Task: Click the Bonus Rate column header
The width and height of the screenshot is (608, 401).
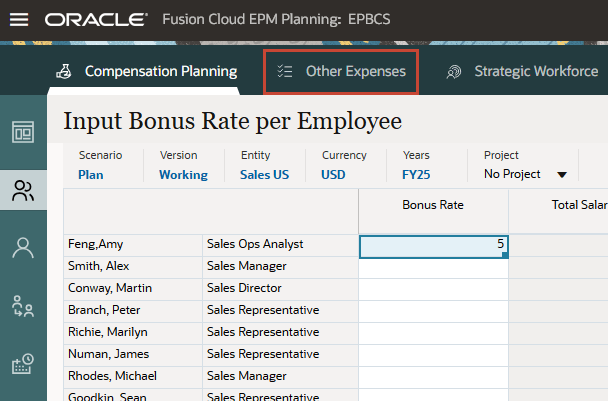Action: click(x=432, y=205)
